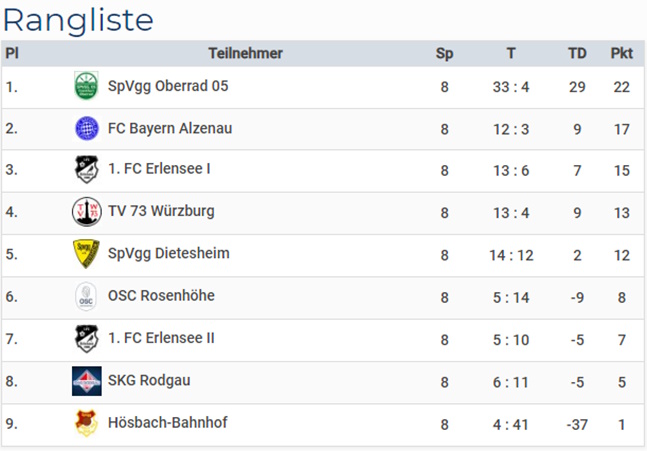Select the Sp column header

[x=444, y=54]
